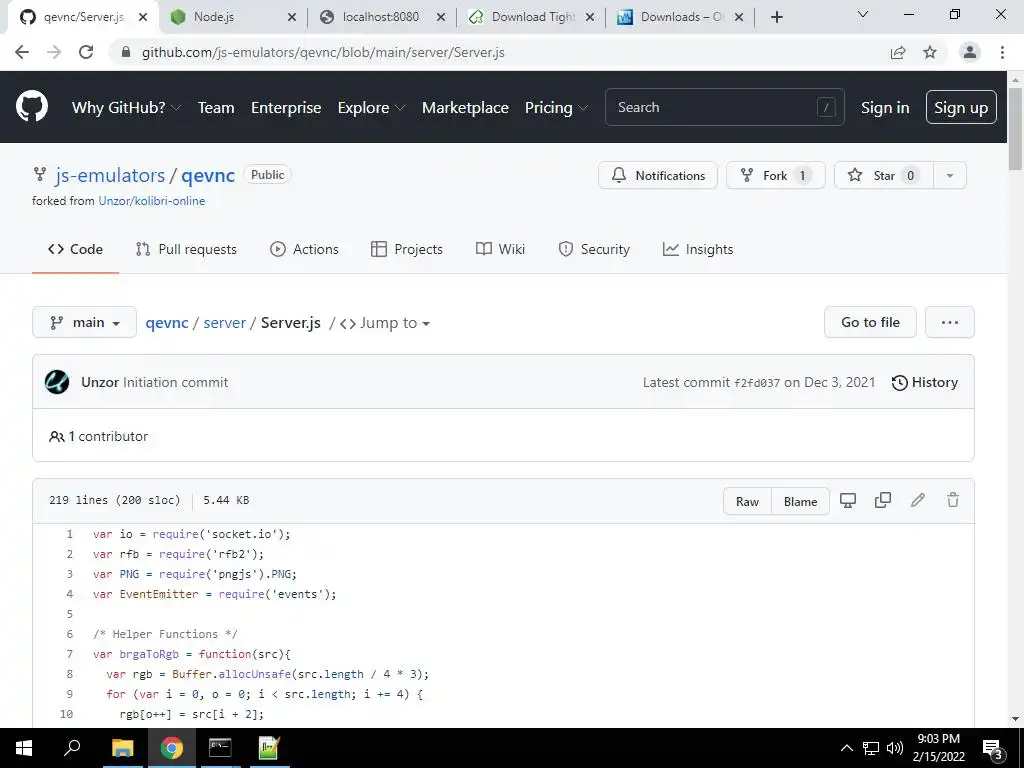This screenshot has height=768, width=1024.
Task: Open the Actions tab
Action: [x=304, y=249]
